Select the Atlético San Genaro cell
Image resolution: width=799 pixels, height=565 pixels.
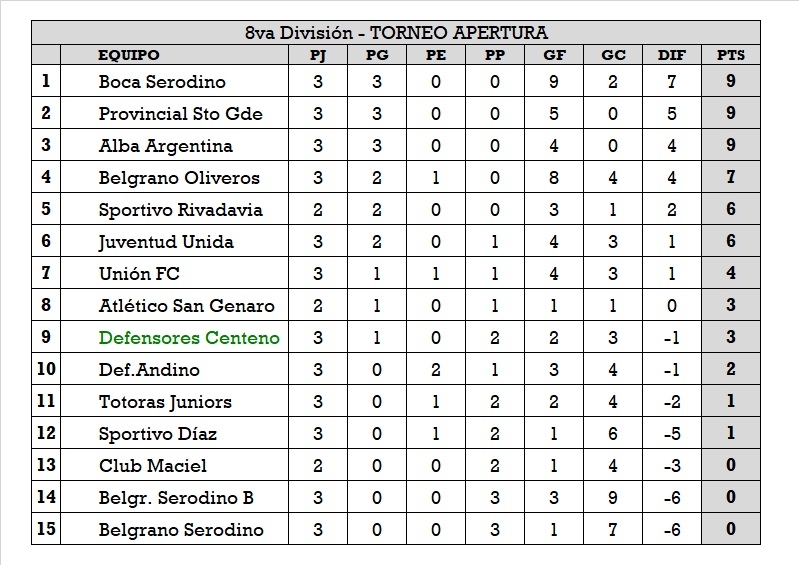186,306
